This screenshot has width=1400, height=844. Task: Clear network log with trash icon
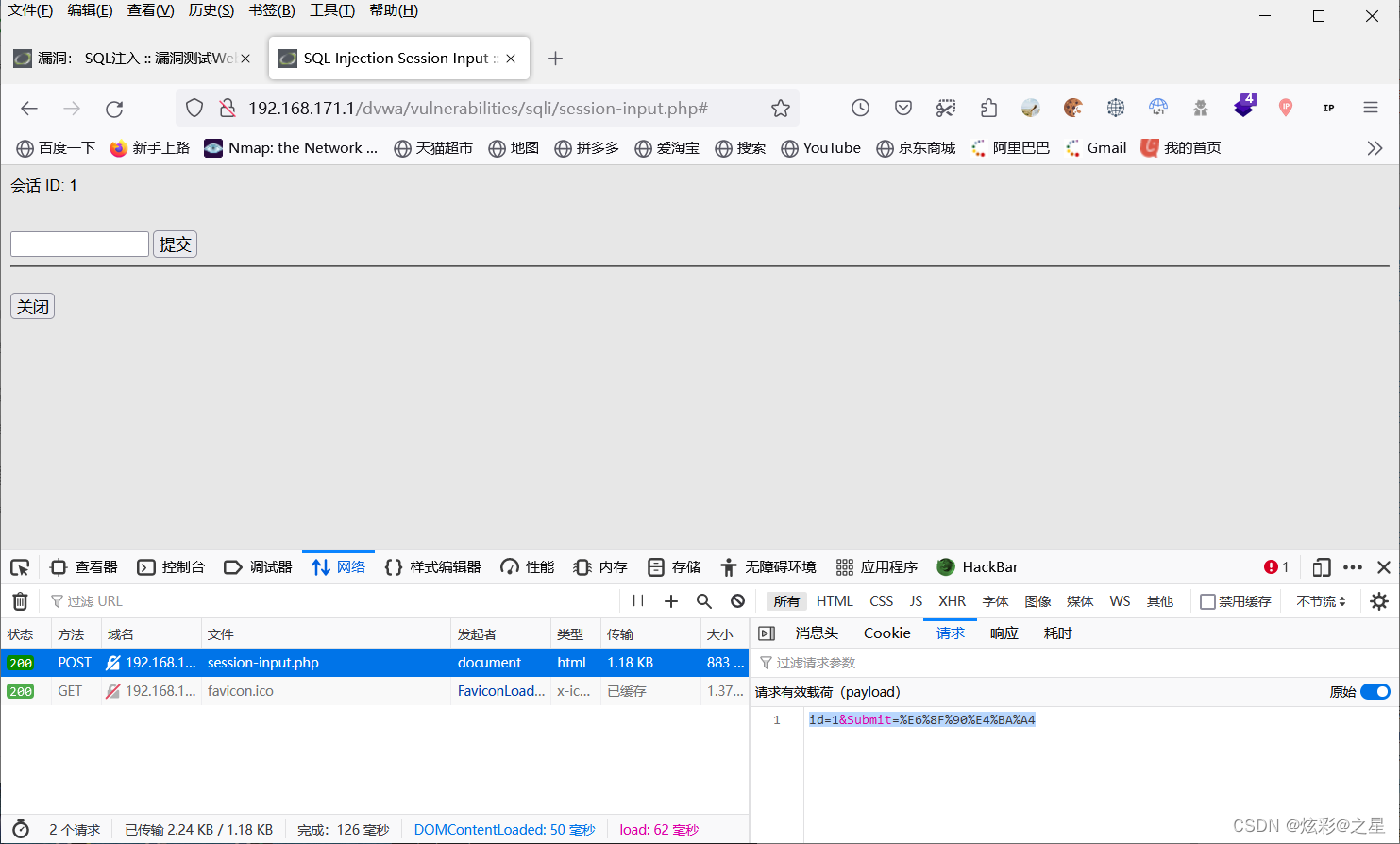[x=20, y=601]
